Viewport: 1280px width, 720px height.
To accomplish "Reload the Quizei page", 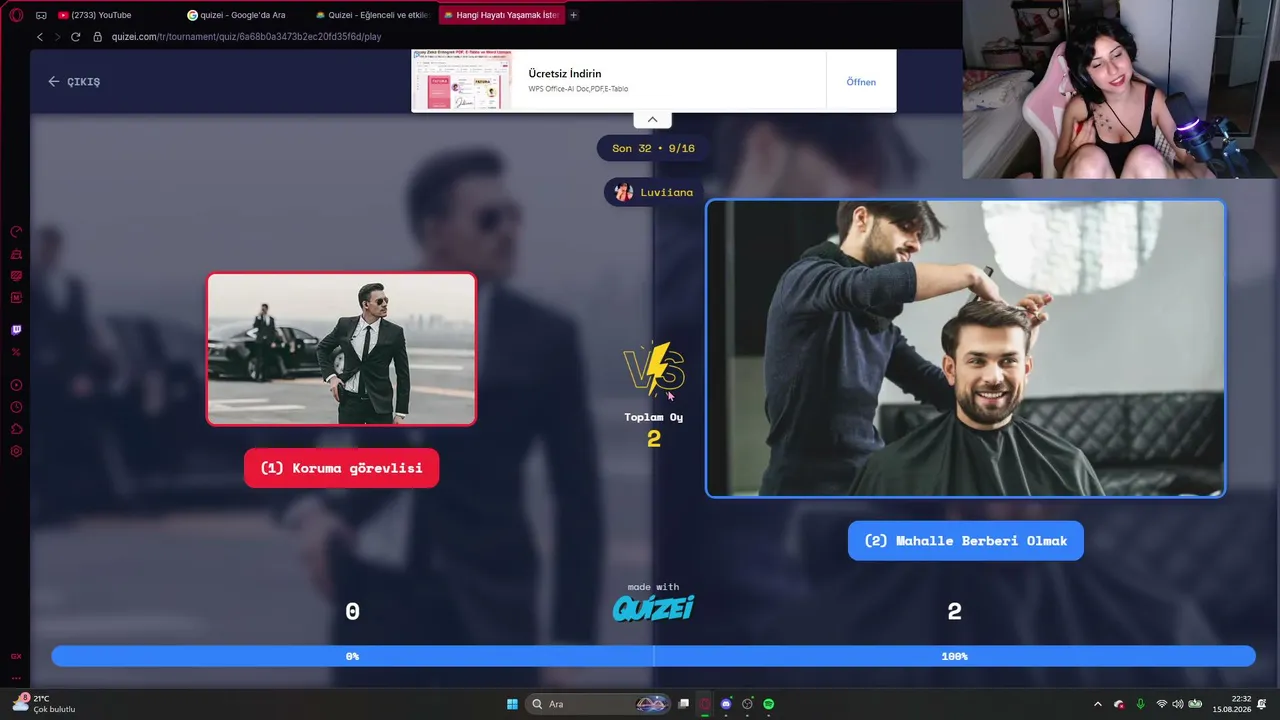I will tap(75, 37).
